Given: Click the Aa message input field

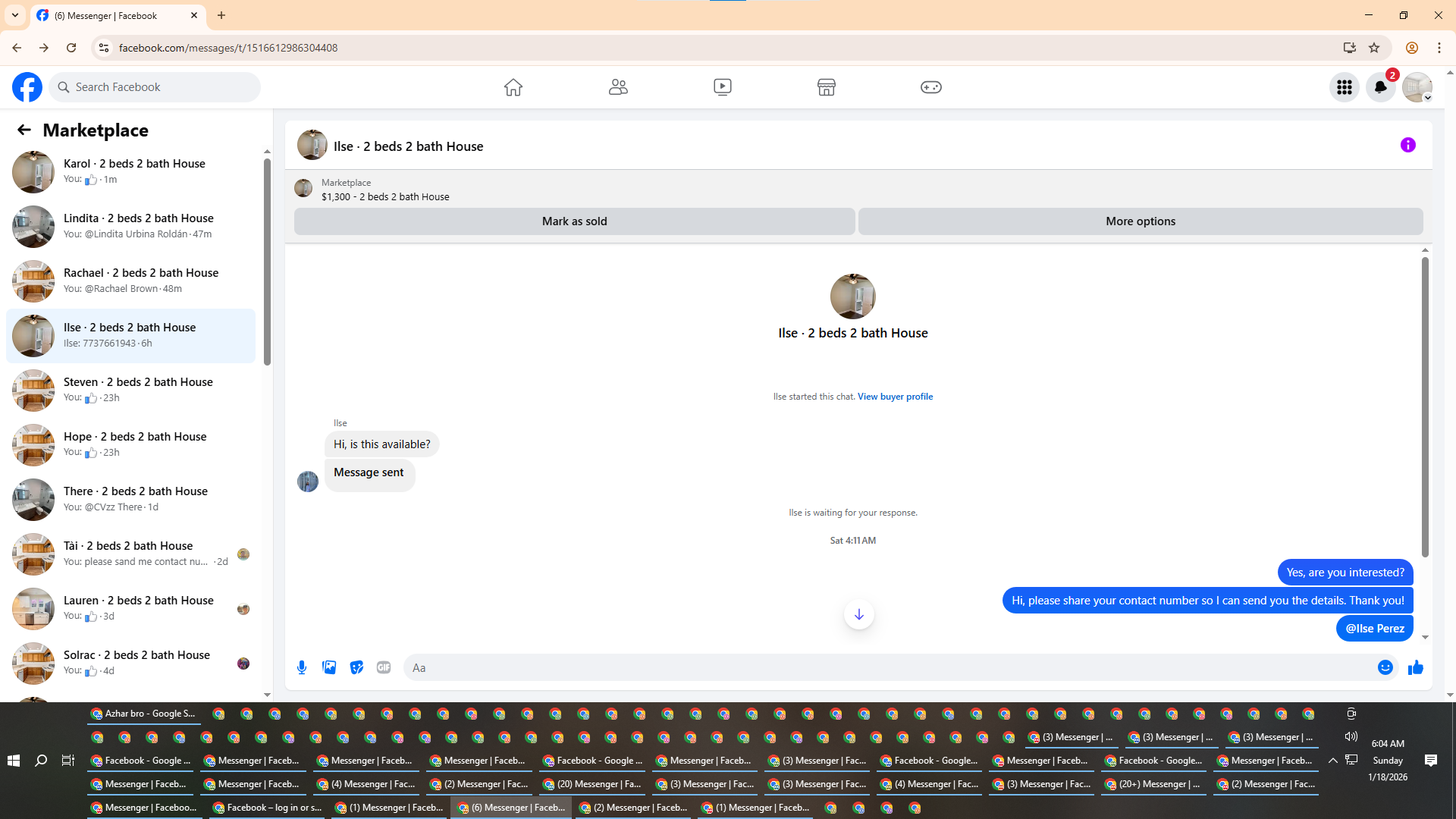Looking at the screenshot, I should 887,667.
